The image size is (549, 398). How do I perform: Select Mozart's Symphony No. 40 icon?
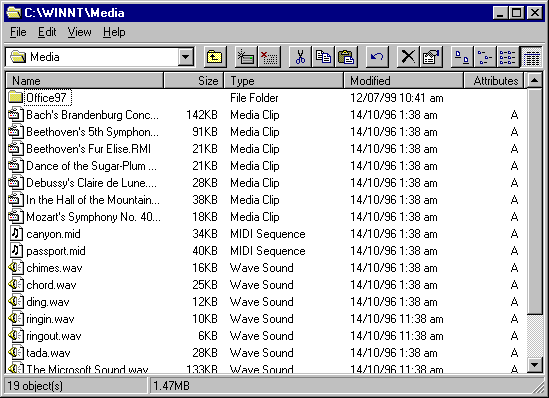(x=16, y=217)
